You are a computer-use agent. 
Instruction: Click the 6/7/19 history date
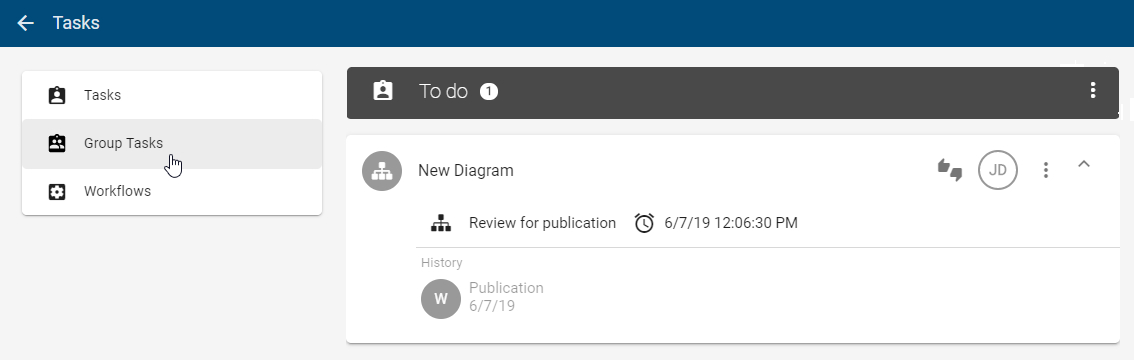[492, 306]
